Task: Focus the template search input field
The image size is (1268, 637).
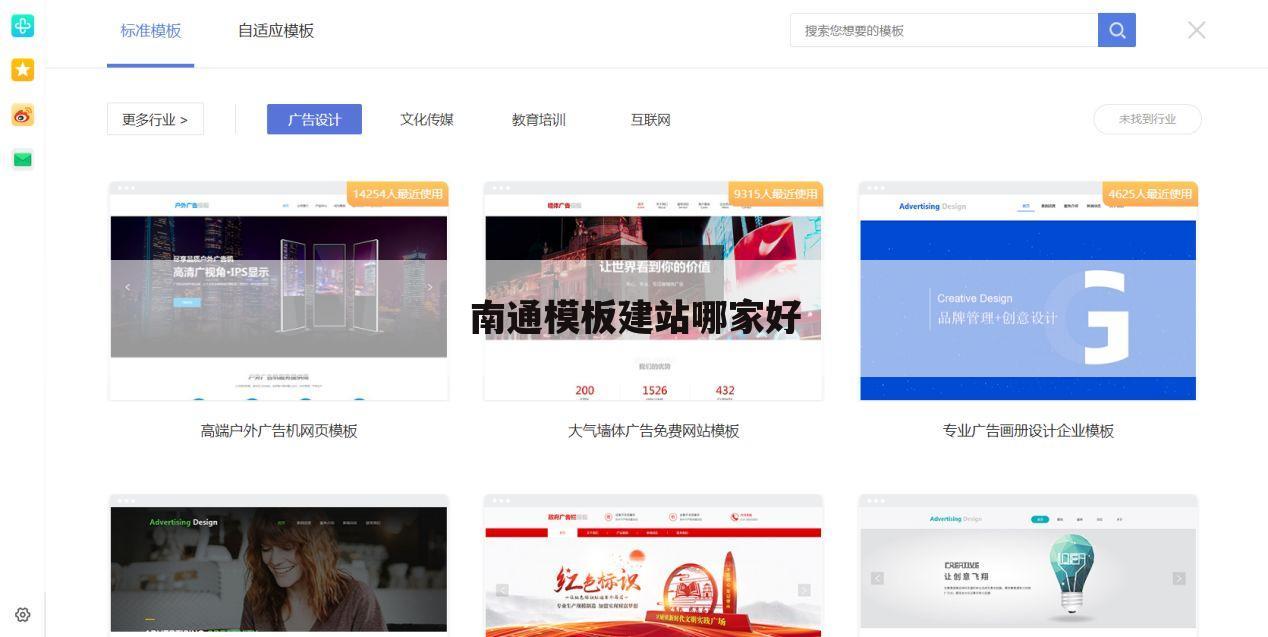Action: 944,30
